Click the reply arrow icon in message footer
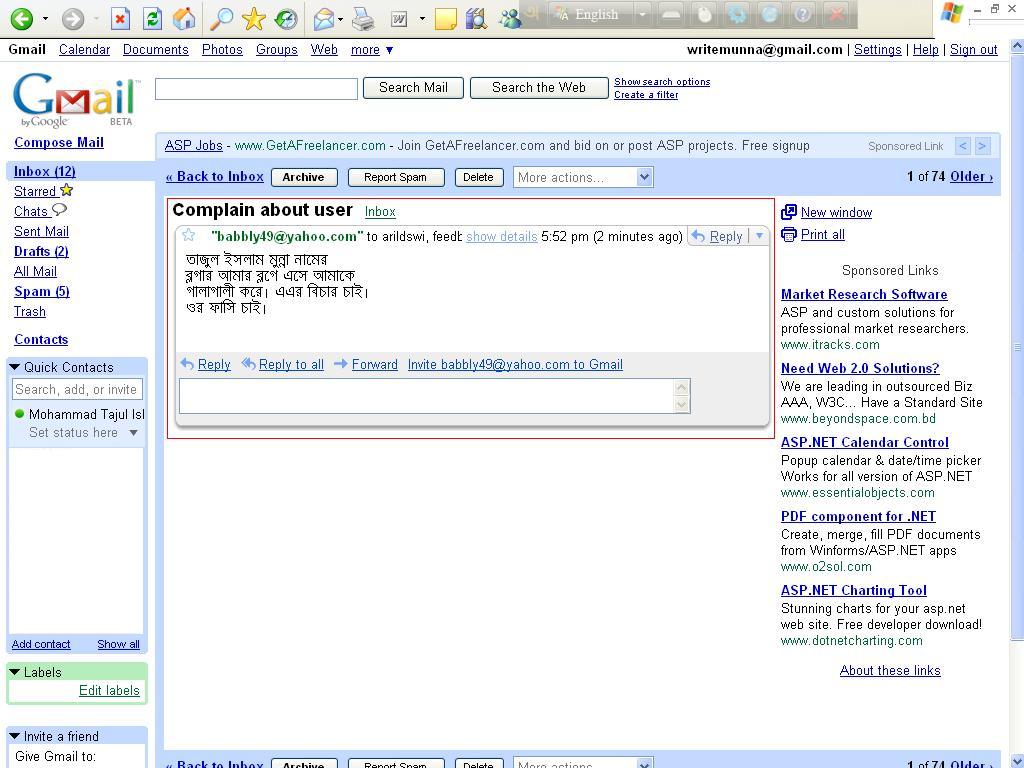The image size is (1024, 768). (x=187, y=364)
